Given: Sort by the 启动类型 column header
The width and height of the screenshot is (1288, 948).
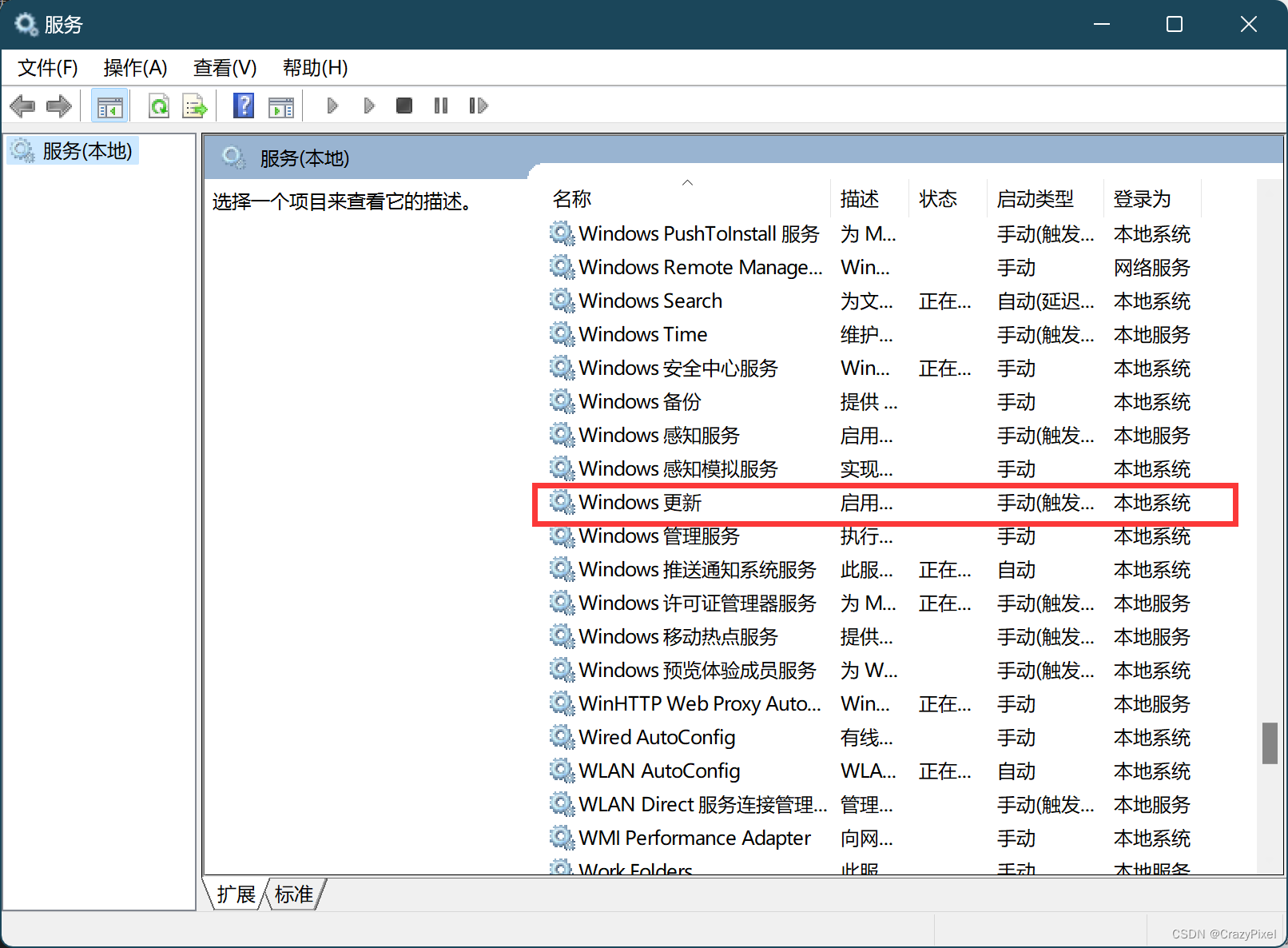Looking at the screenshot, I should (1044, 199).
